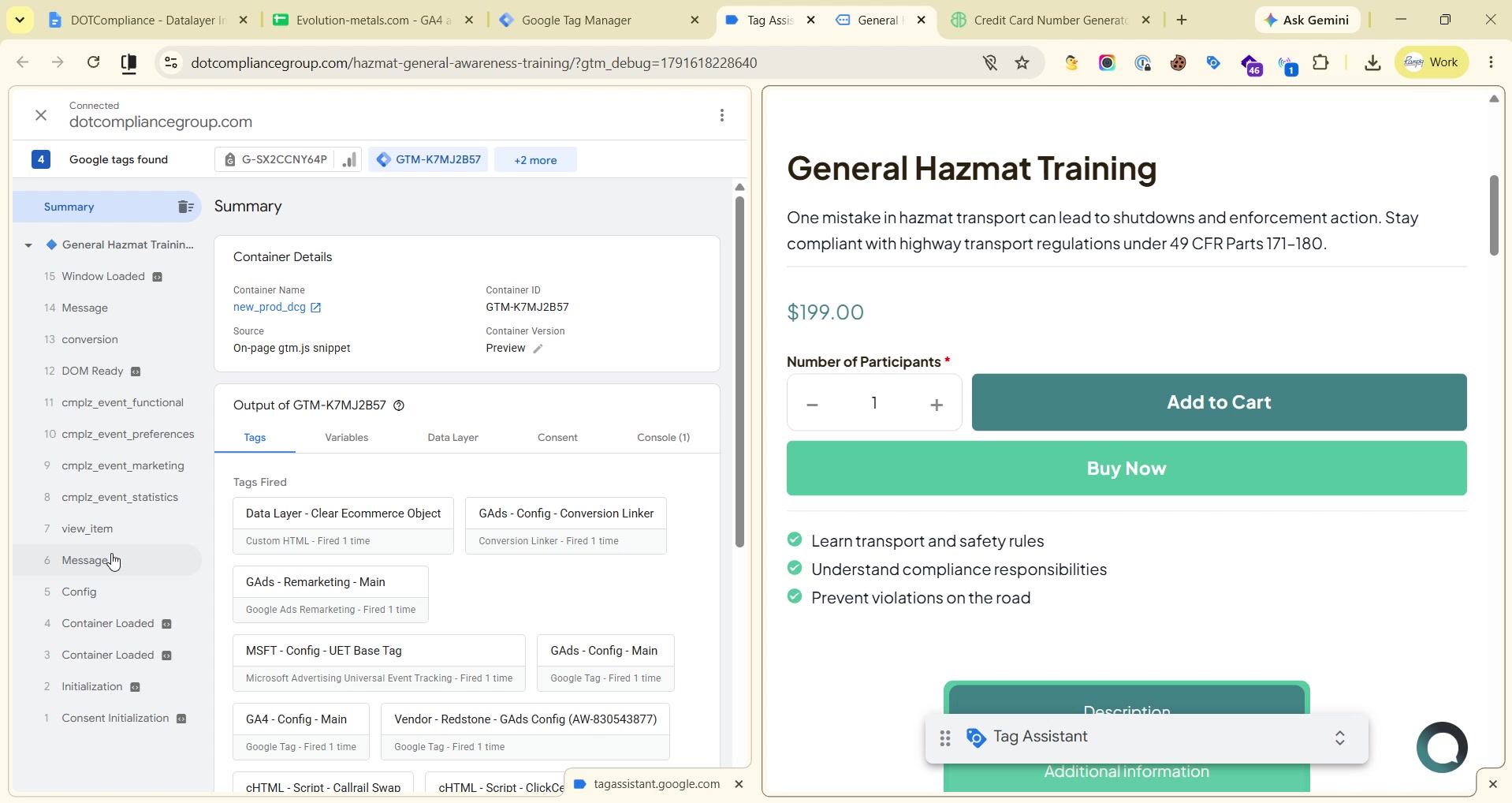This screenshot has width=1512, height=803.
Task: Click the Add to Cart button
Action: pos(1219,402)
